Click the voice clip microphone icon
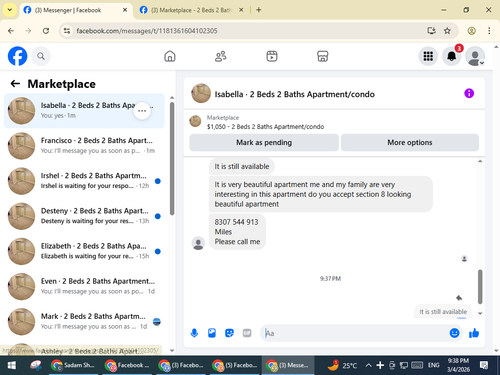The width and height of the screenshot is (500, 375). click(194, 333)
